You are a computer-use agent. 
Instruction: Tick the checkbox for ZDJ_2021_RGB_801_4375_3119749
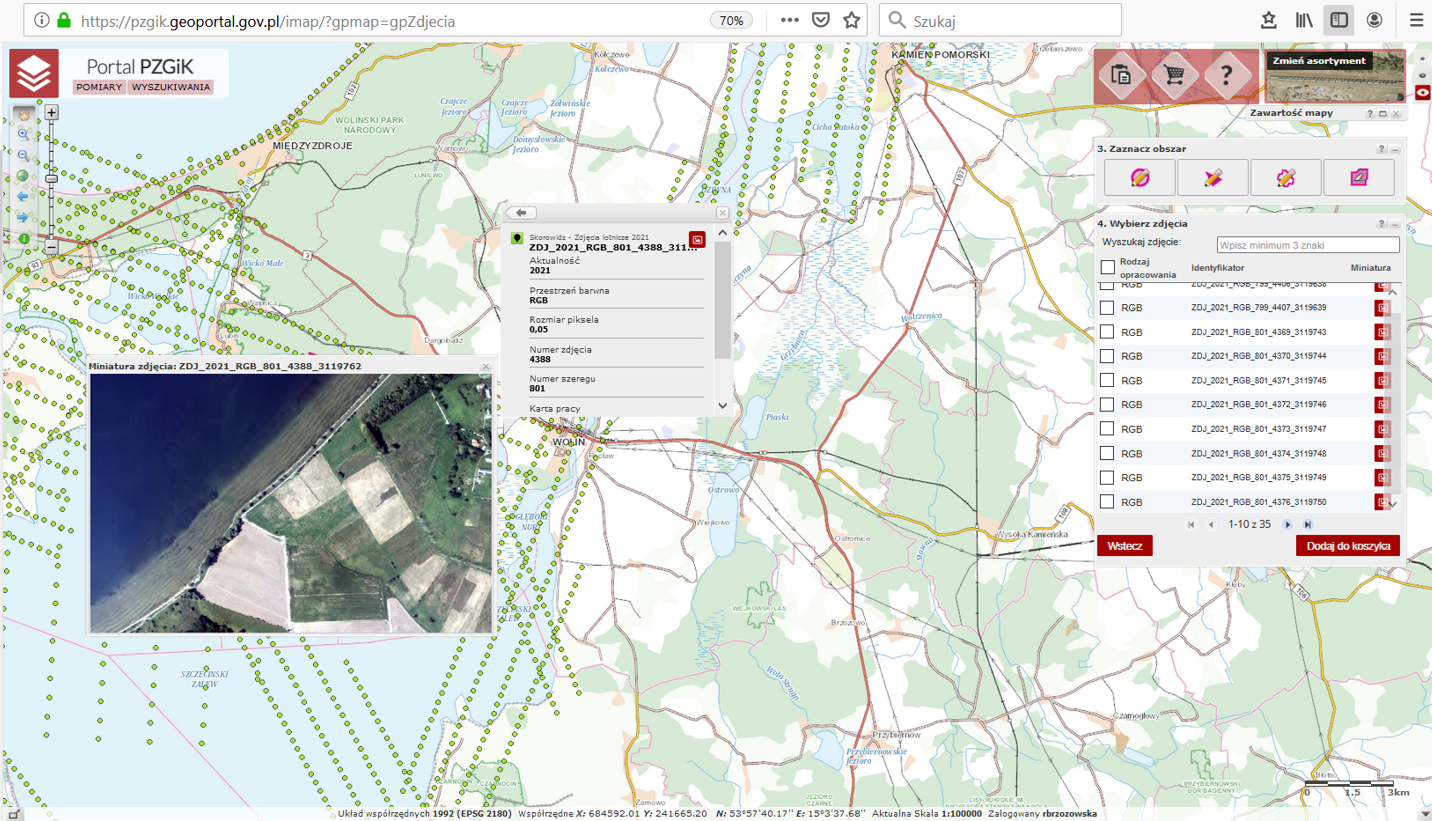(1107, 478)
